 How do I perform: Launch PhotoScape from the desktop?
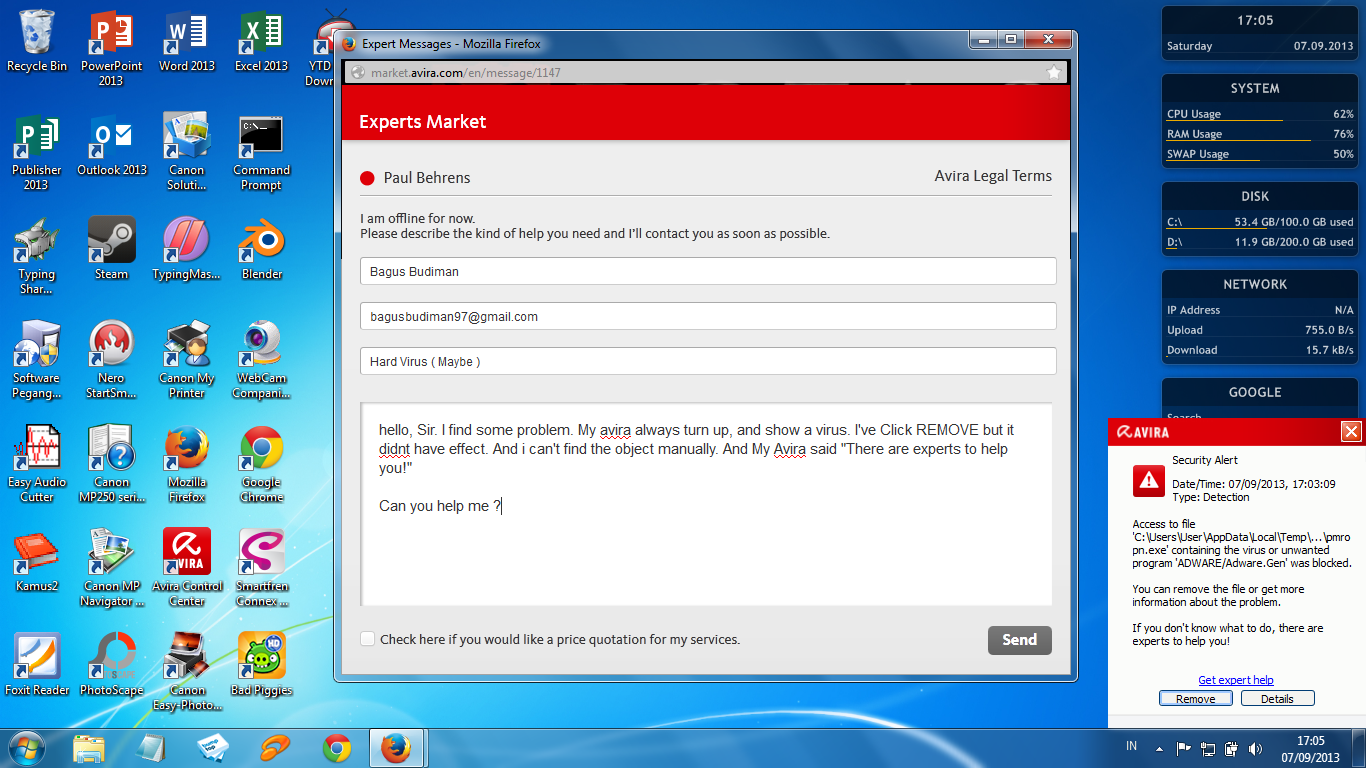[111, 666]
